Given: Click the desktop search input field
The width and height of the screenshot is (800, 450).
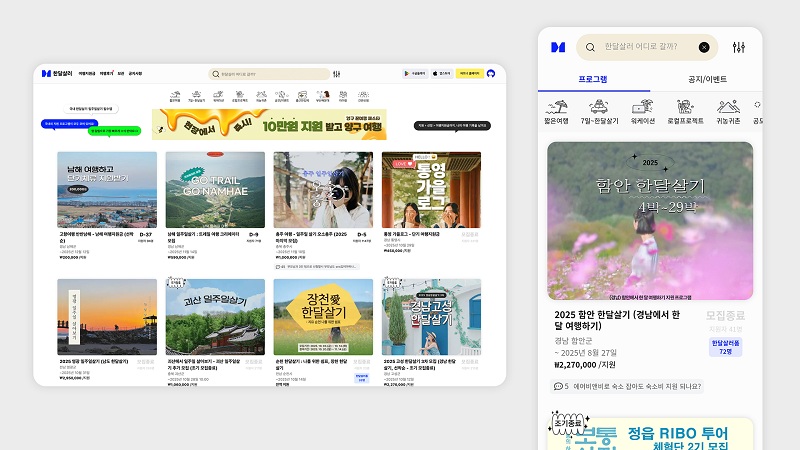Looking at the screenshot, I should pyautogui.click(x=270, y=73).
